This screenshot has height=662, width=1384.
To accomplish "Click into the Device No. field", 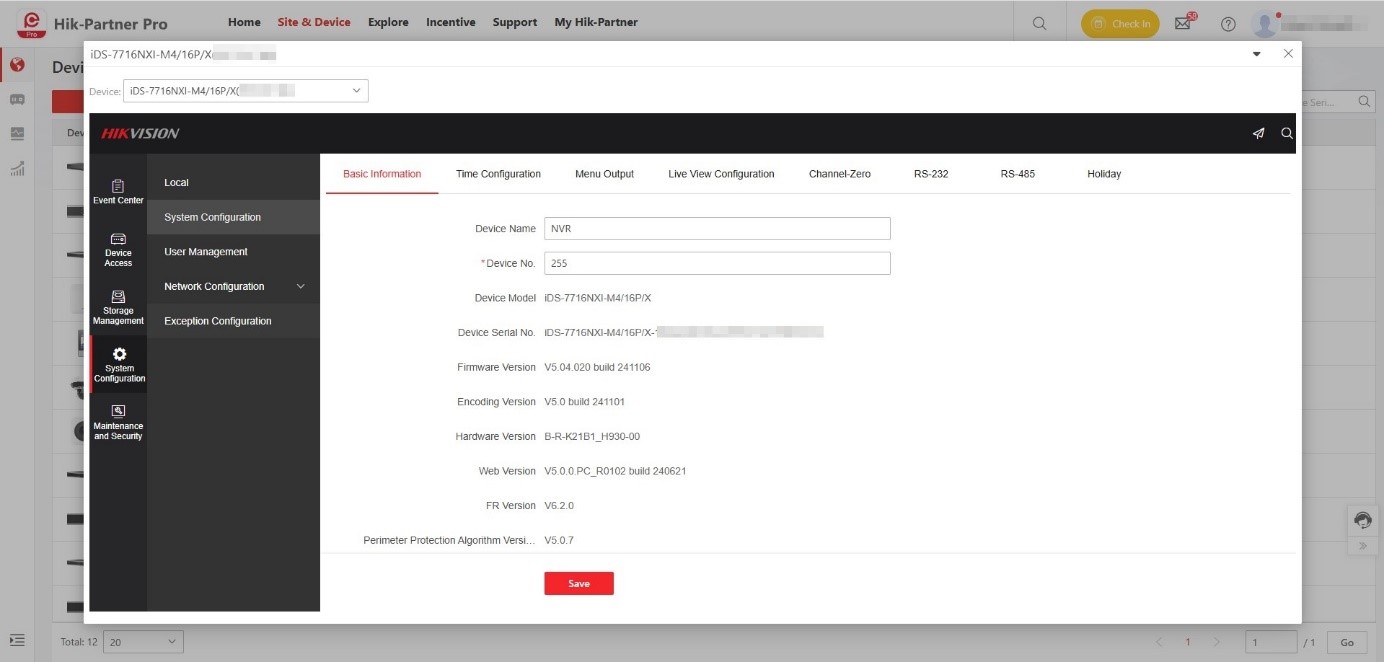I will (716, 263).
